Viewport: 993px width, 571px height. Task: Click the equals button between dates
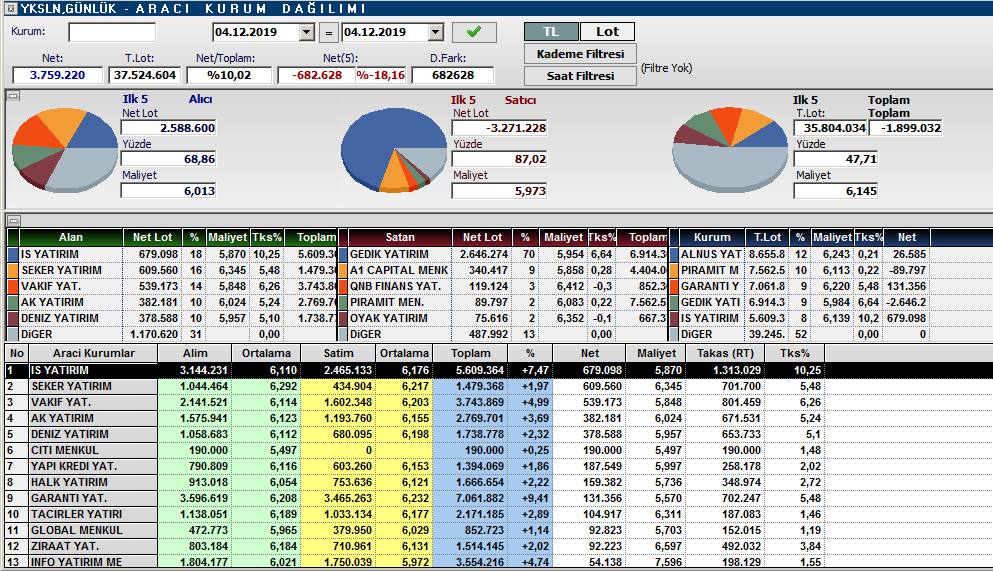click(x=328, y=33)
